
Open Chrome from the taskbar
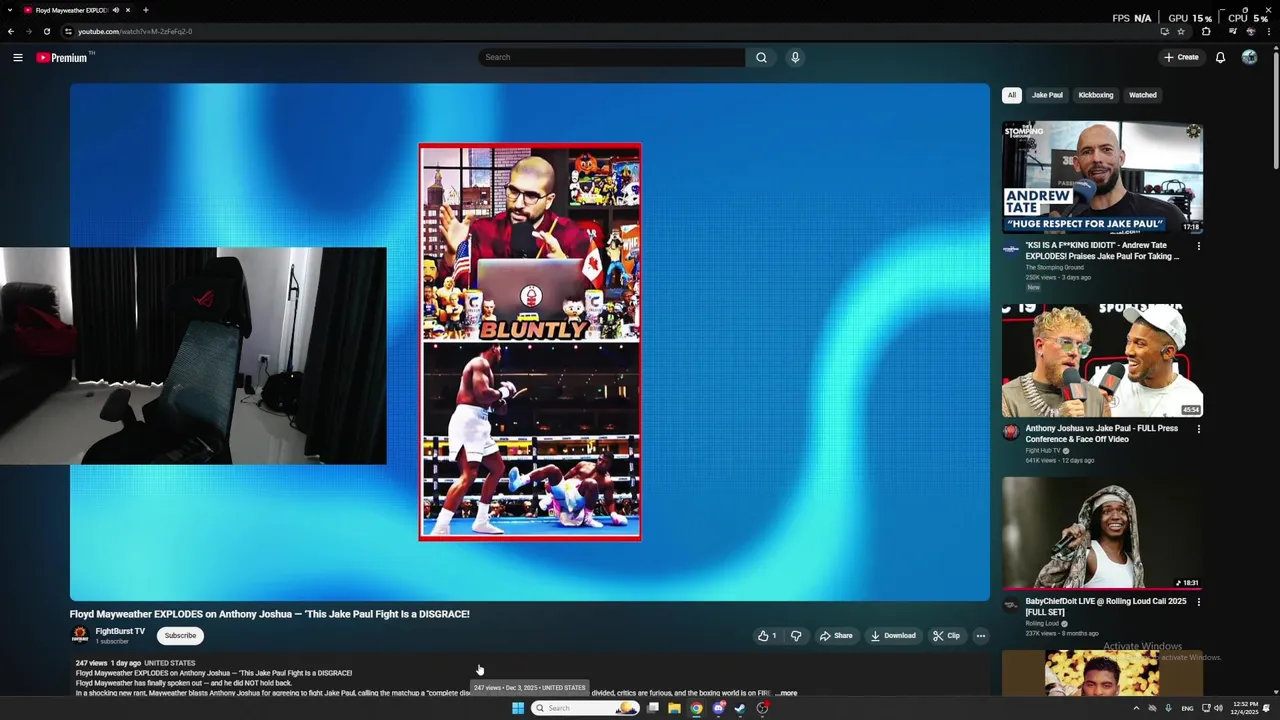pos(696,708)
